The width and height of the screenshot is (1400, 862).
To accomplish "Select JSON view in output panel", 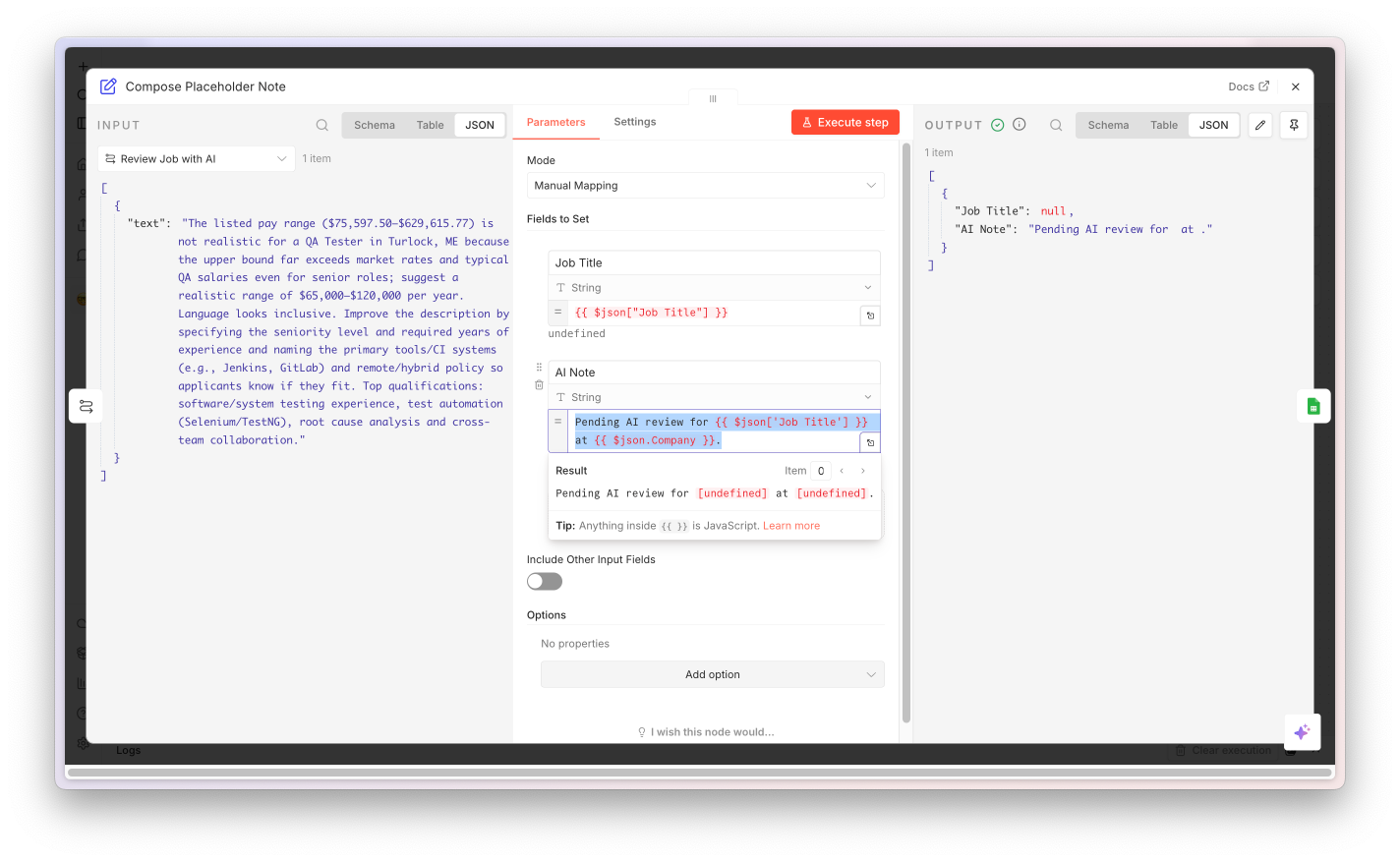I will point(1213,125).
